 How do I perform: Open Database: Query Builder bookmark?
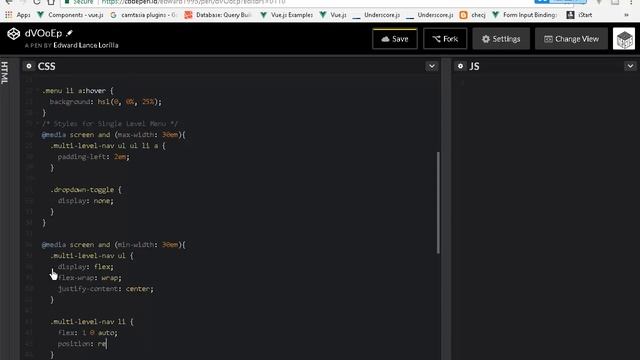pos(218,15)
